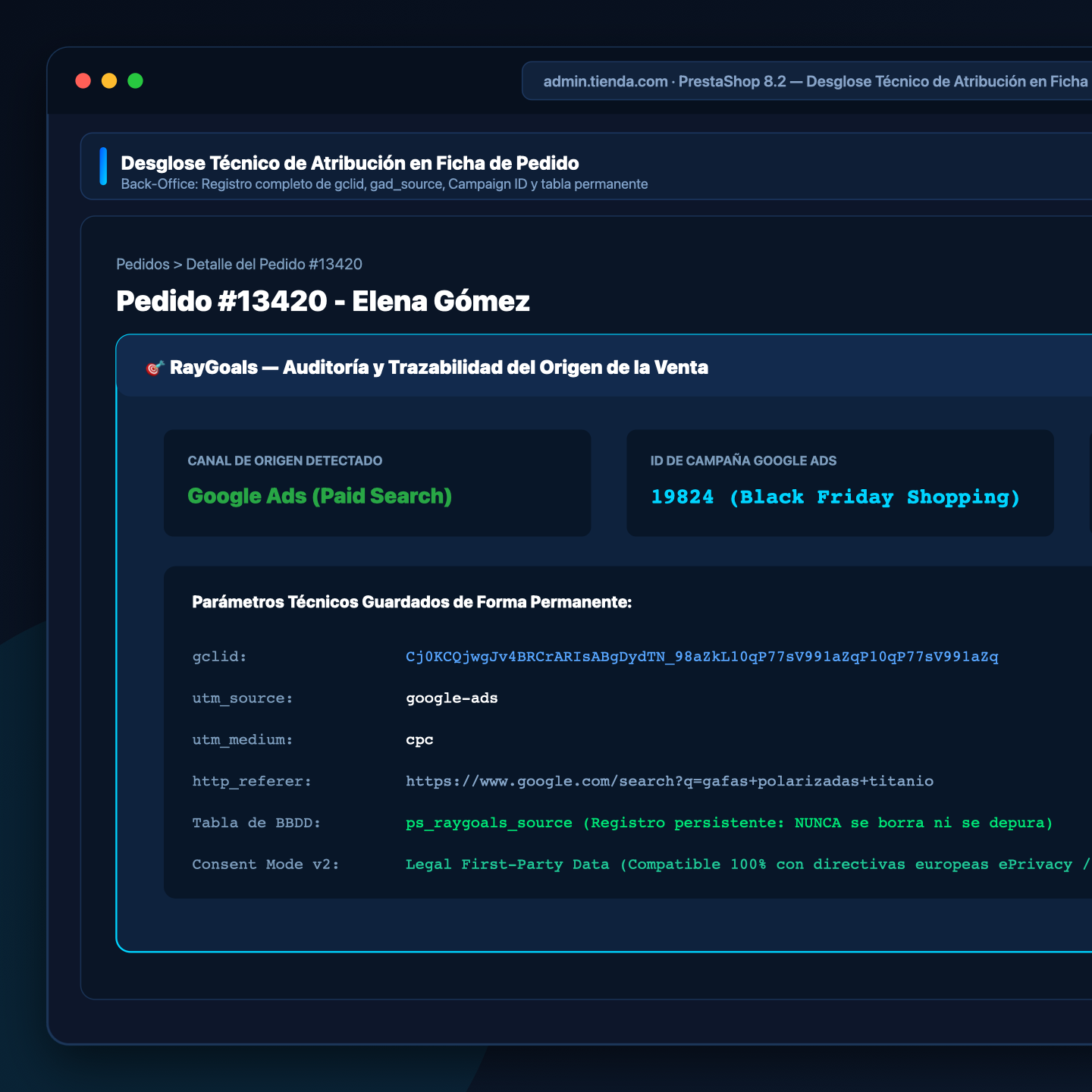This screenshot has width=1092, height=1092.
Task: Click the "ID DE CAMPAÑA GOOGLE ADS" label
Action: pyautogui.click(x=744, y=461)
